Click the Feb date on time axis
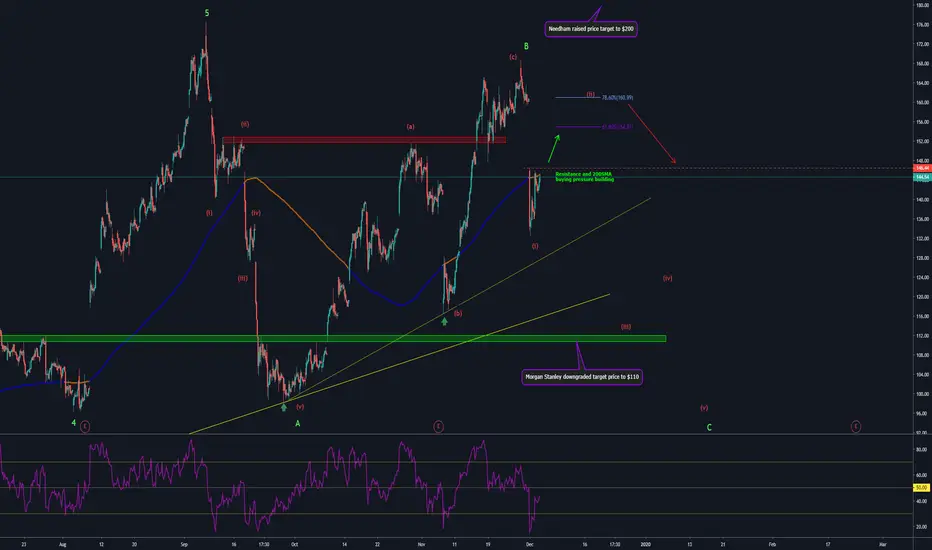This screenshot has height=550, width=932. pos(772,544)
